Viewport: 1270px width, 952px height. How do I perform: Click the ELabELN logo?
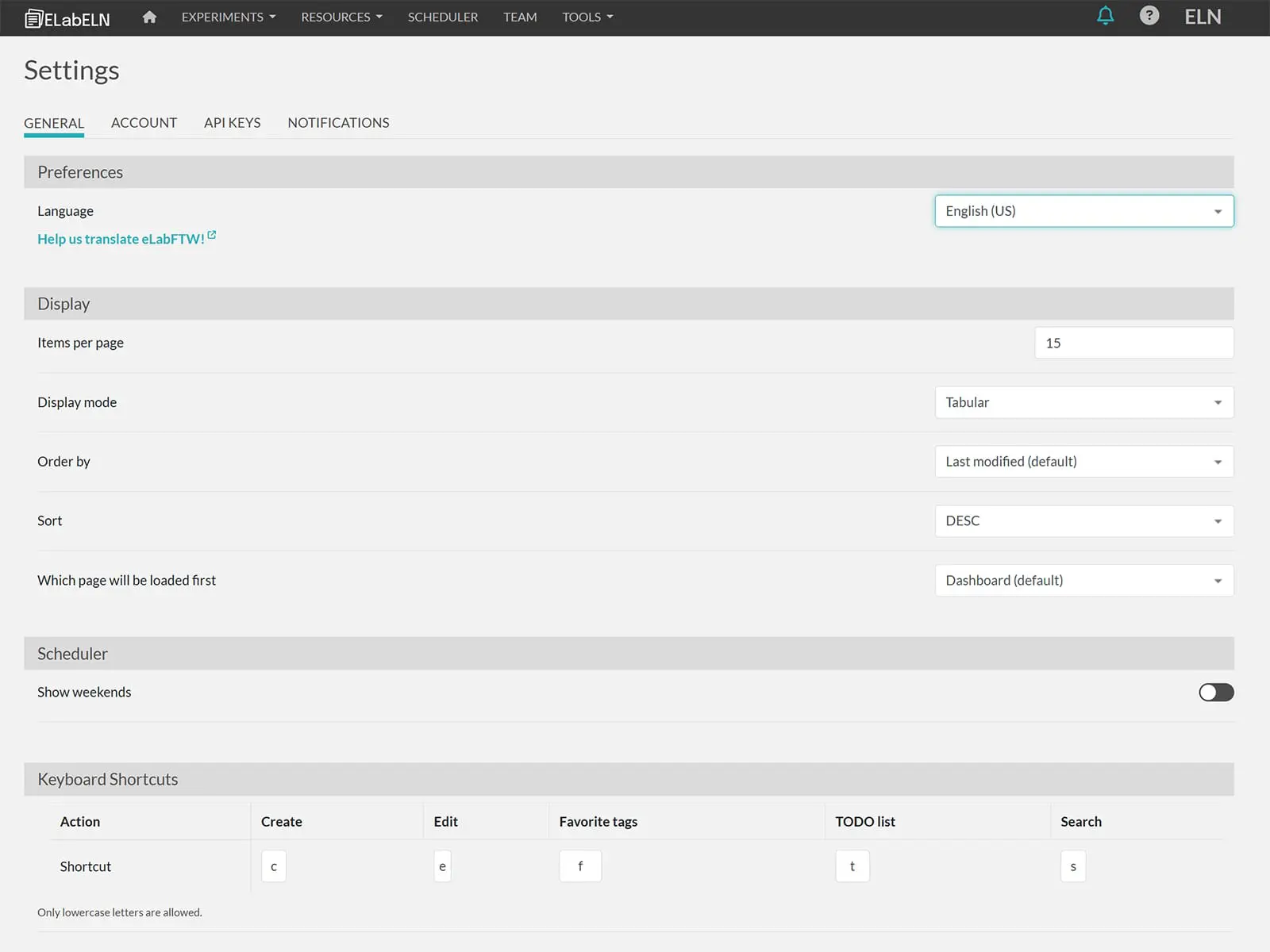click(x=67, y=18)
